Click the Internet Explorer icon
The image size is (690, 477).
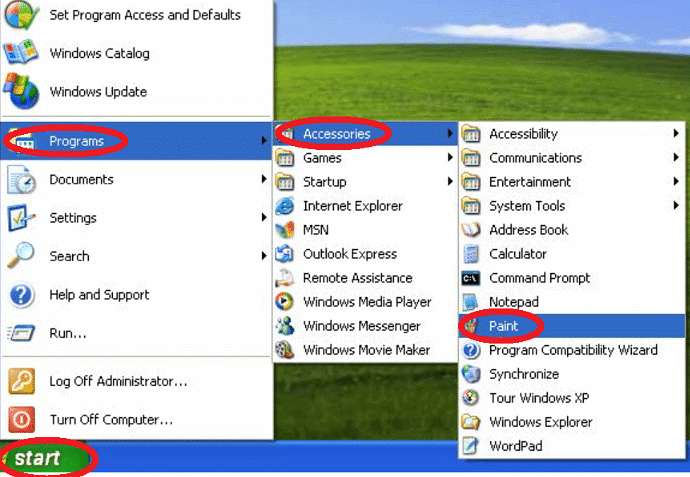[285, 206]
